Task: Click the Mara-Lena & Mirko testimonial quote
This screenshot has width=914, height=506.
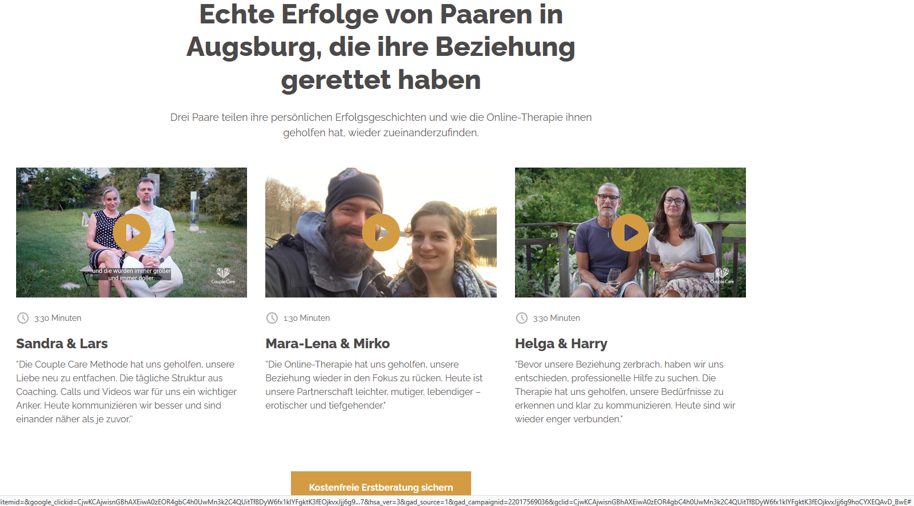Action: (374, 385)
